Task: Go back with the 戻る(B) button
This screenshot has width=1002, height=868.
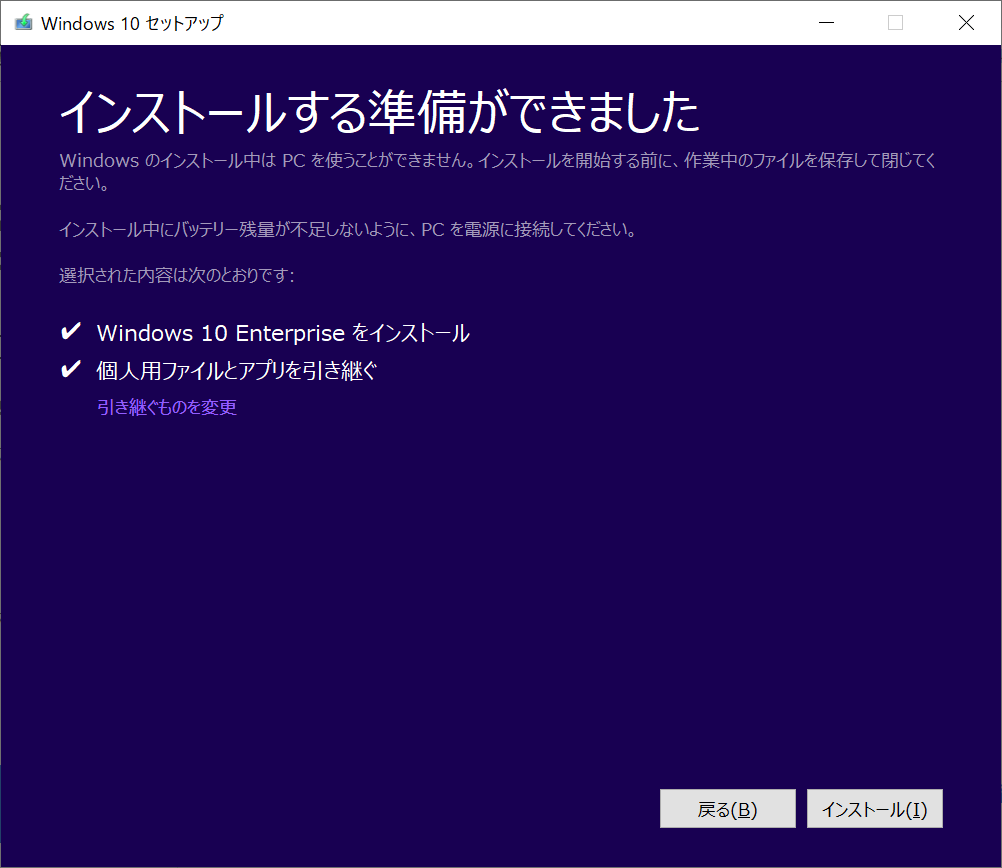Action: (727, 809)
